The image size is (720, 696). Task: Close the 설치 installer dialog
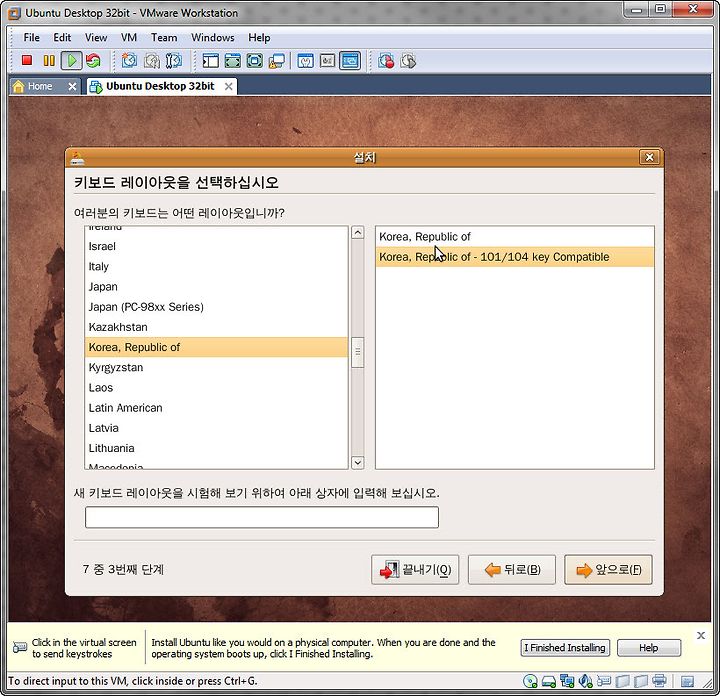(649, 157)
